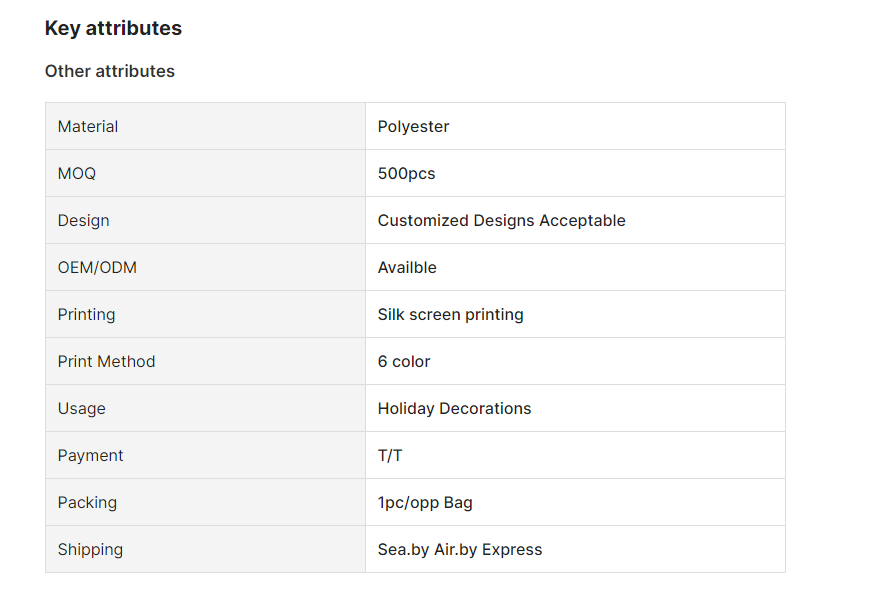
Task: Click the Polyester value cell
Action: tap(575, 126)
